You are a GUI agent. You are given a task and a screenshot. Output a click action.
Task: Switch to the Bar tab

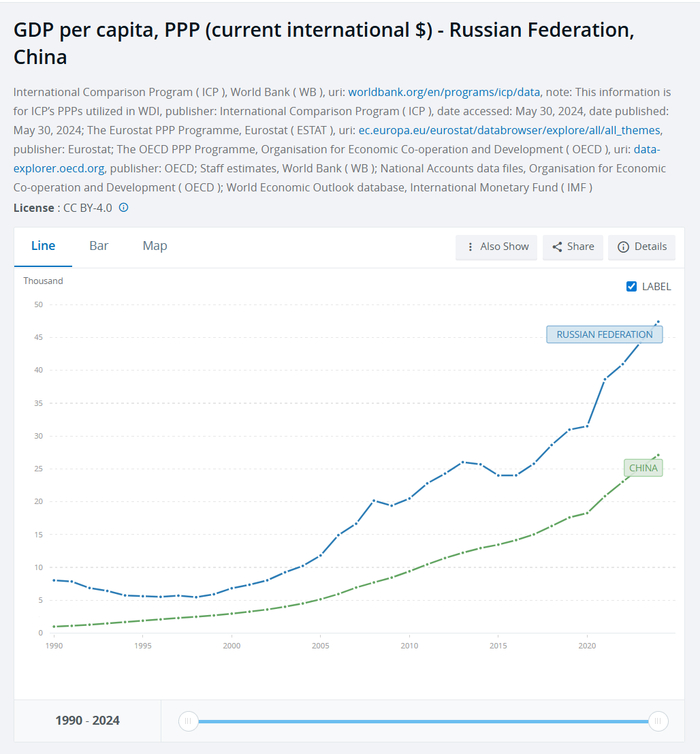point(99,246)
